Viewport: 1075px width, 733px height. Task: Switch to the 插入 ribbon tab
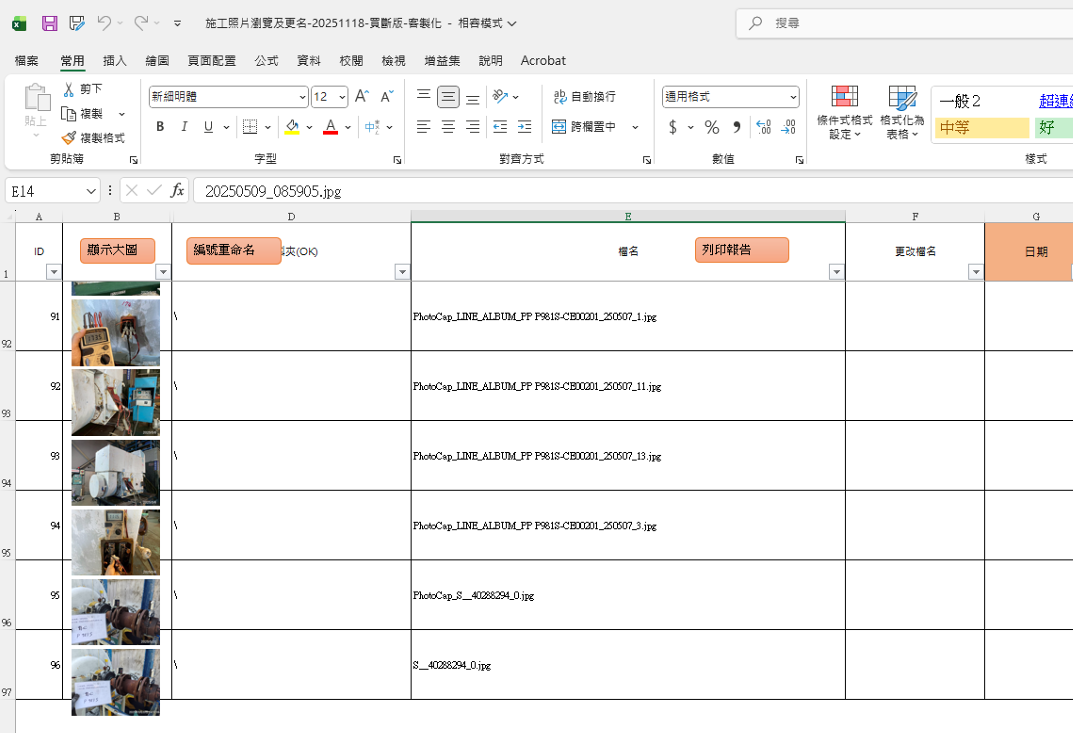tap(114, 61)
